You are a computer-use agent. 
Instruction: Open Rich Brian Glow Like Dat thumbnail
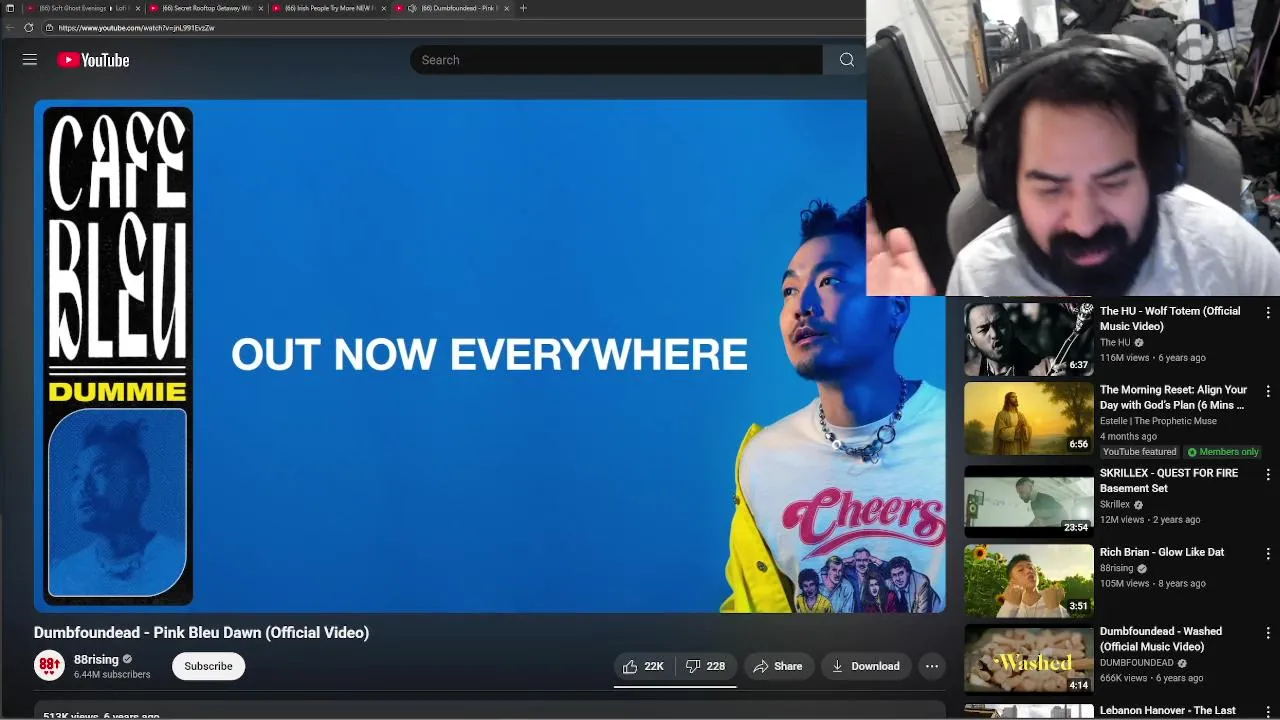tap(1029, 580)
